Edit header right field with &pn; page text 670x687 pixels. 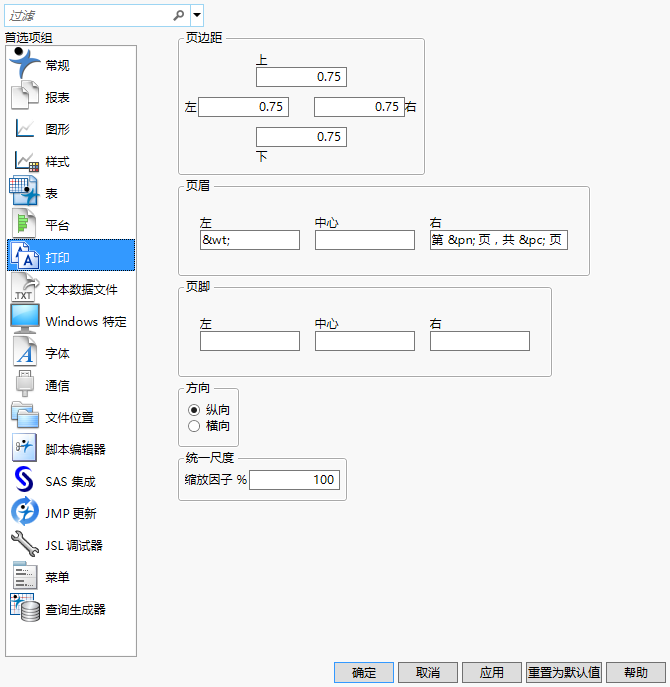(499, 240)
